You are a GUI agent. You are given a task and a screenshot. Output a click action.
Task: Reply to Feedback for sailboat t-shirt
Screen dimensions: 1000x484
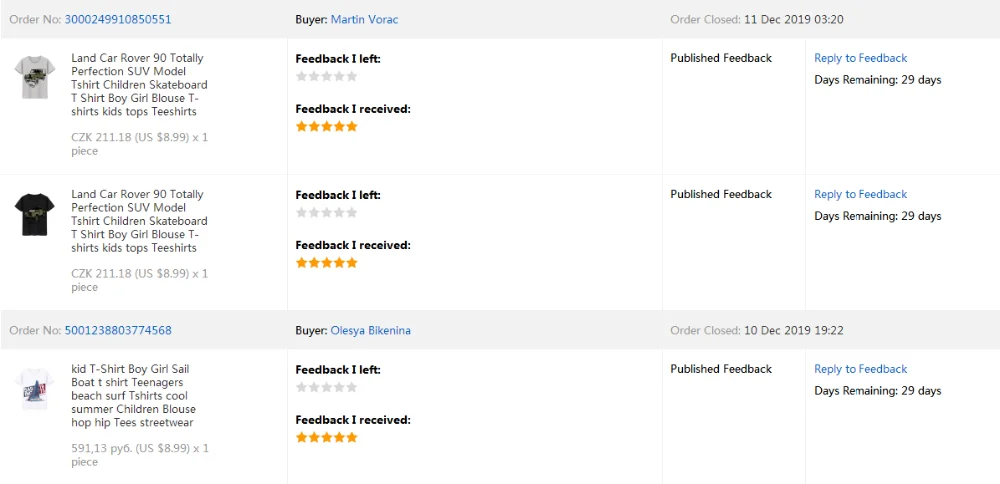860,369
